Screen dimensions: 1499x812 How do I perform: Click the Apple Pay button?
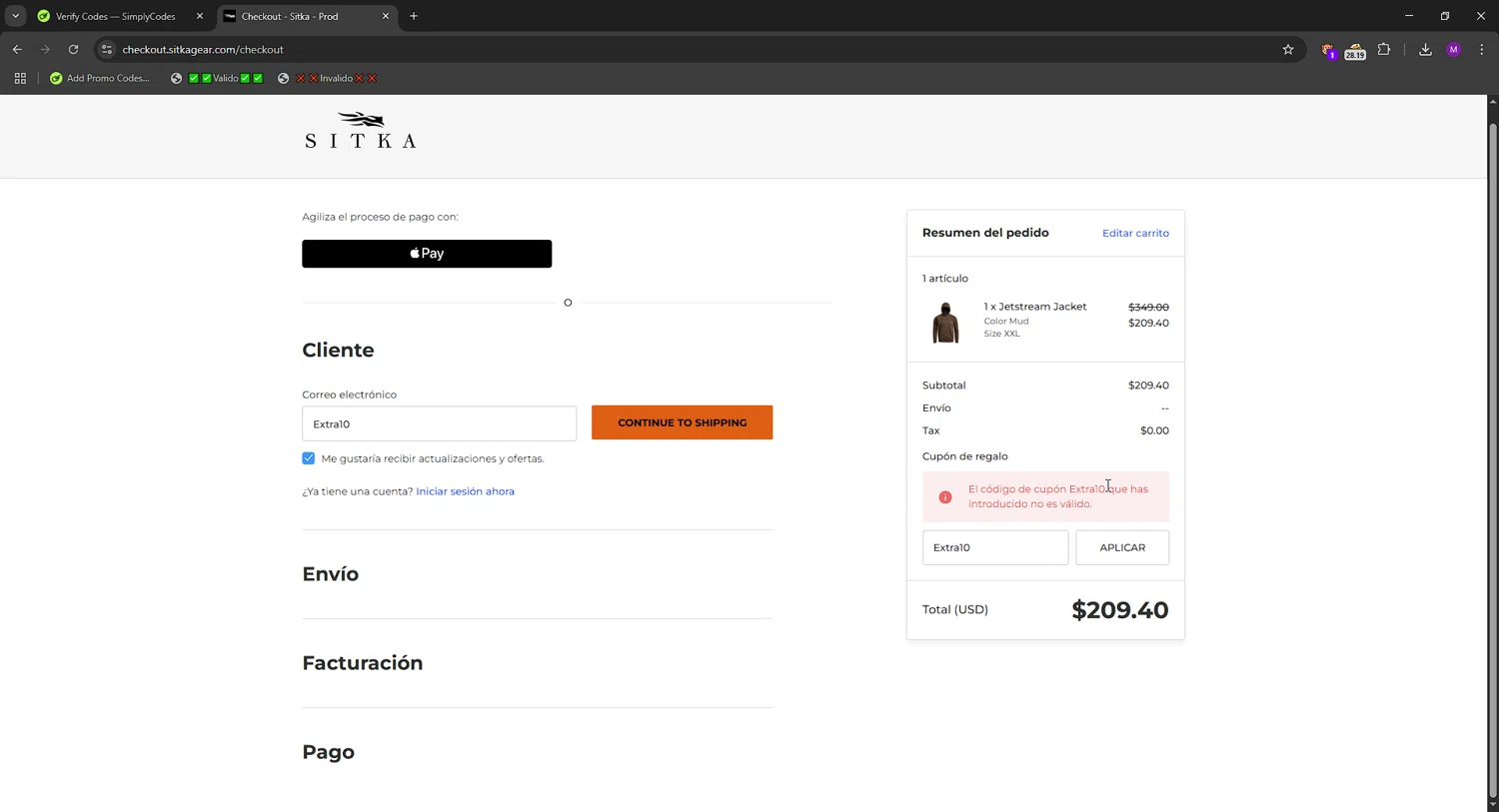coord(427,254)
